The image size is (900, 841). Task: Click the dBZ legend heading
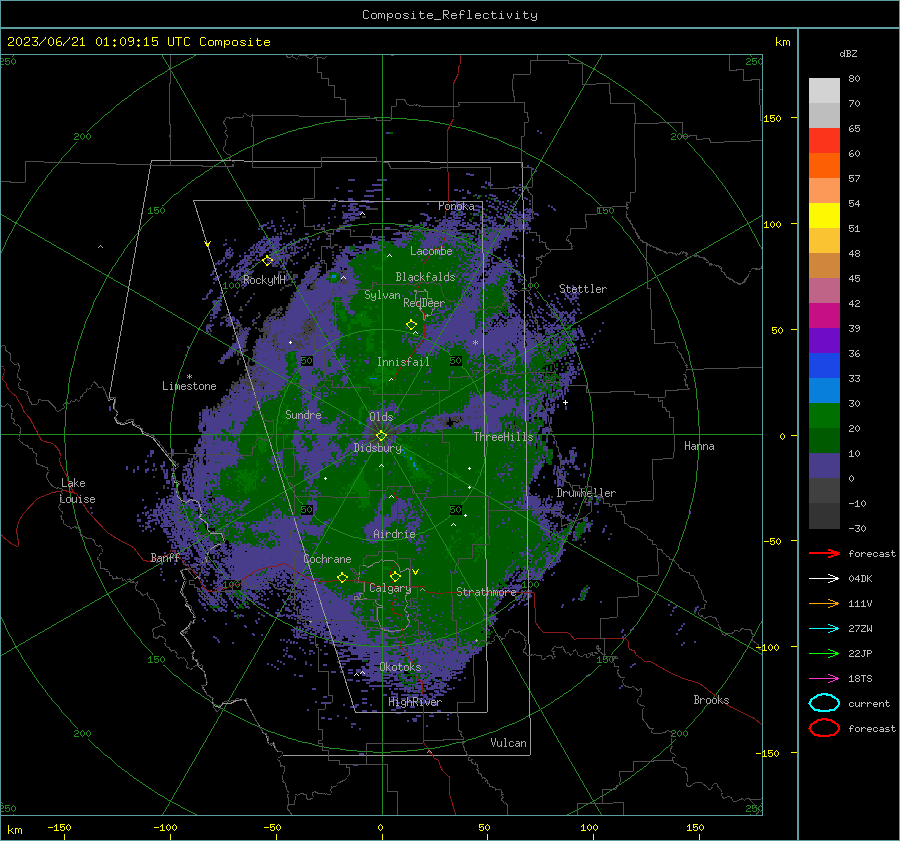click(848, 53)
